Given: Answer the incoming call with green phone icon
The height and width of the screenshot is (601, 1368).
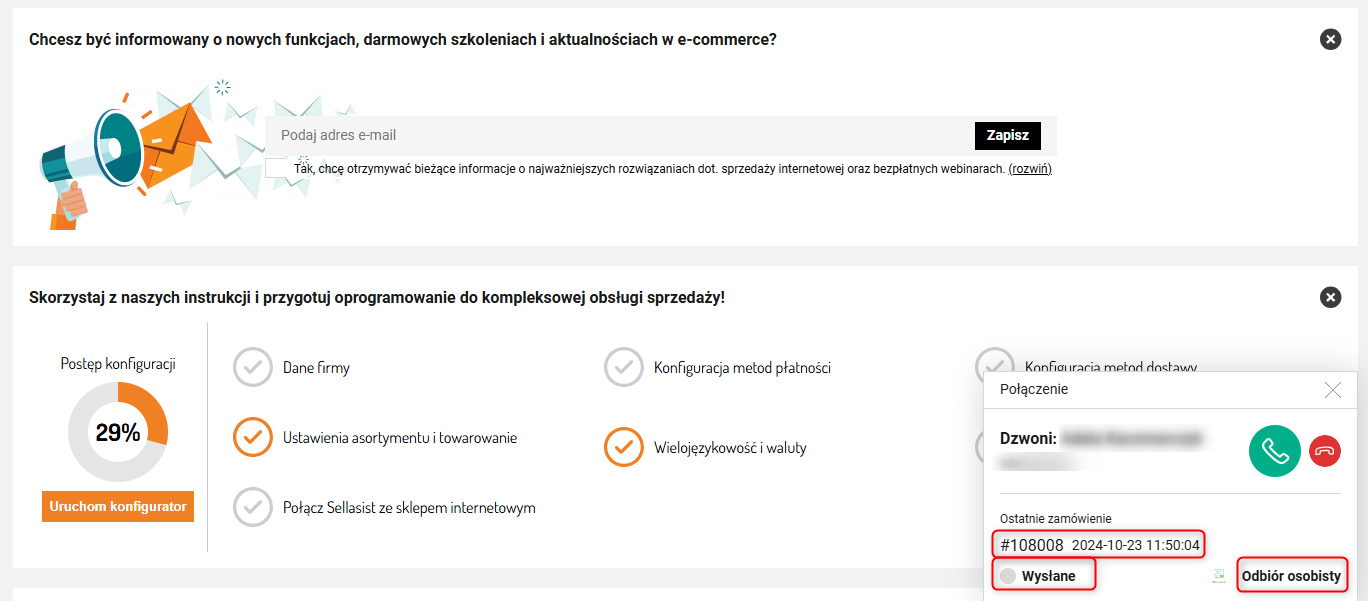Looking at the screenshot, I should 1274,451.
